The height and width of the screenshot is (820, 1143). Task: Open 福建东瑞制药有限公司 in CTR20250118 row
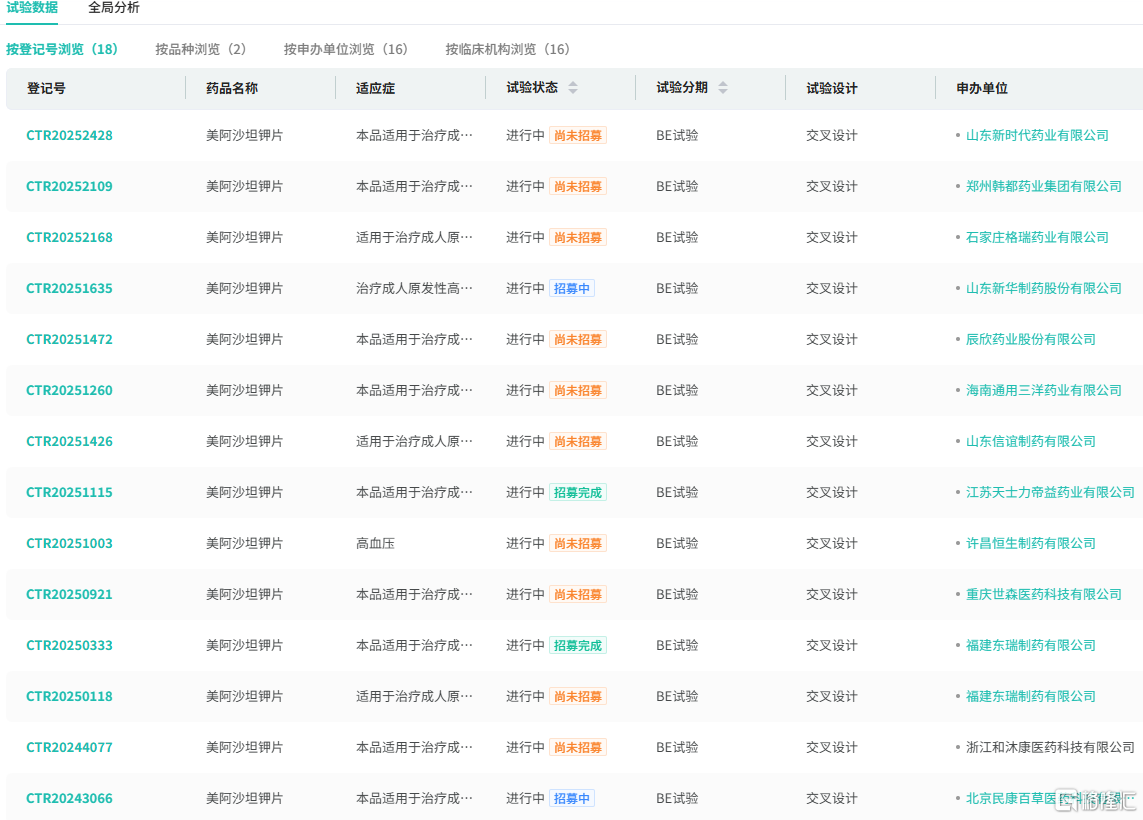pyautogui.click(x=1031, y=697)
